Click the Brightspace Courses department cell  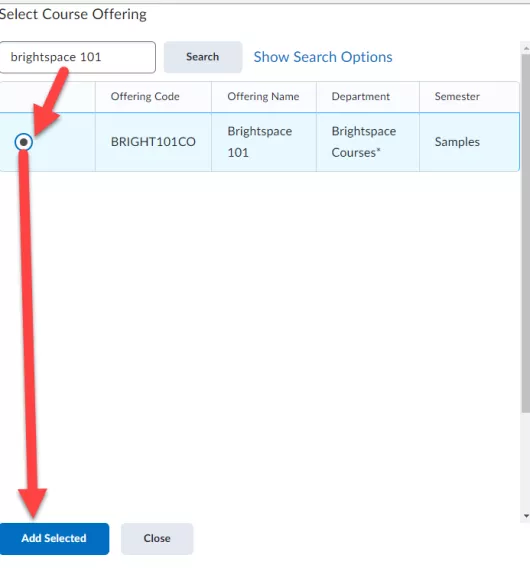coord(368,142)
